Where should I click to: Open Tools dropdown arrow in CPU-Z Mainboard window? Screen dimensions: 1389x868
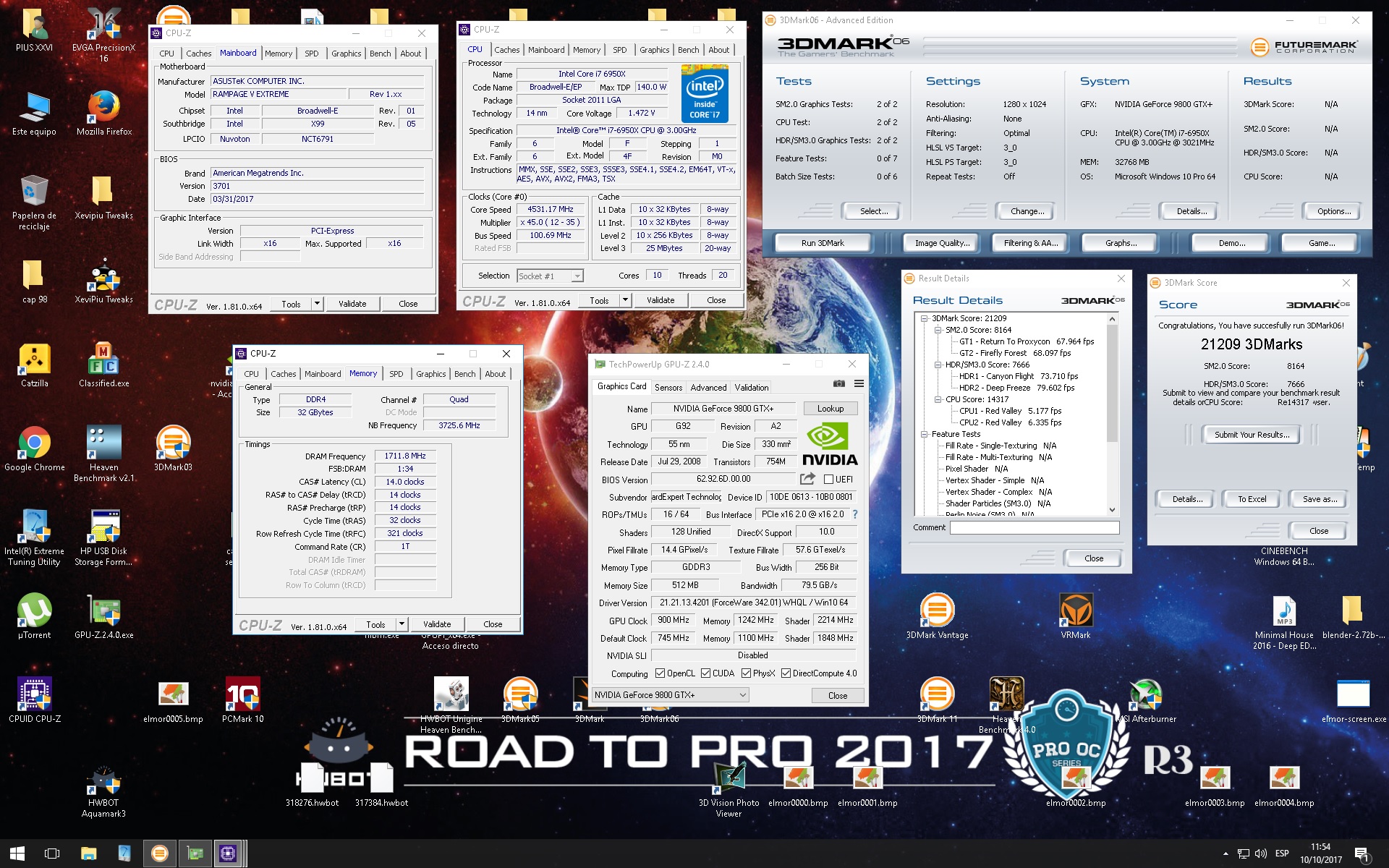(x=317, y=304)
